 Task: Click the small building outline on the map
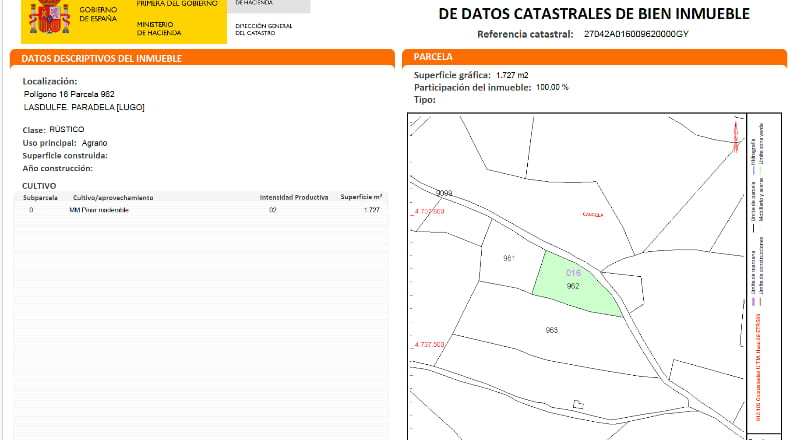click(x=578, y=404)
